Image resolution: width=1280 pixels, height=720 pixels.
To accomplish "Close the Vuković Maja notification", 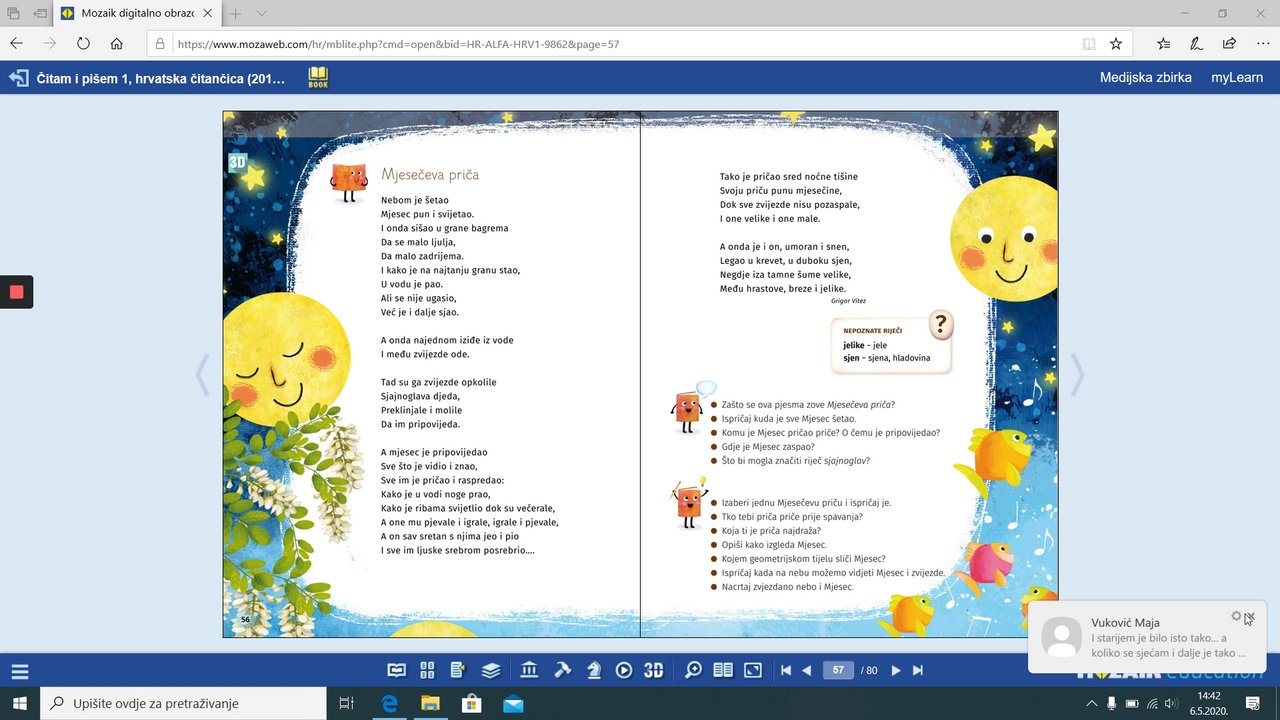I will (x=1250, y=617).
